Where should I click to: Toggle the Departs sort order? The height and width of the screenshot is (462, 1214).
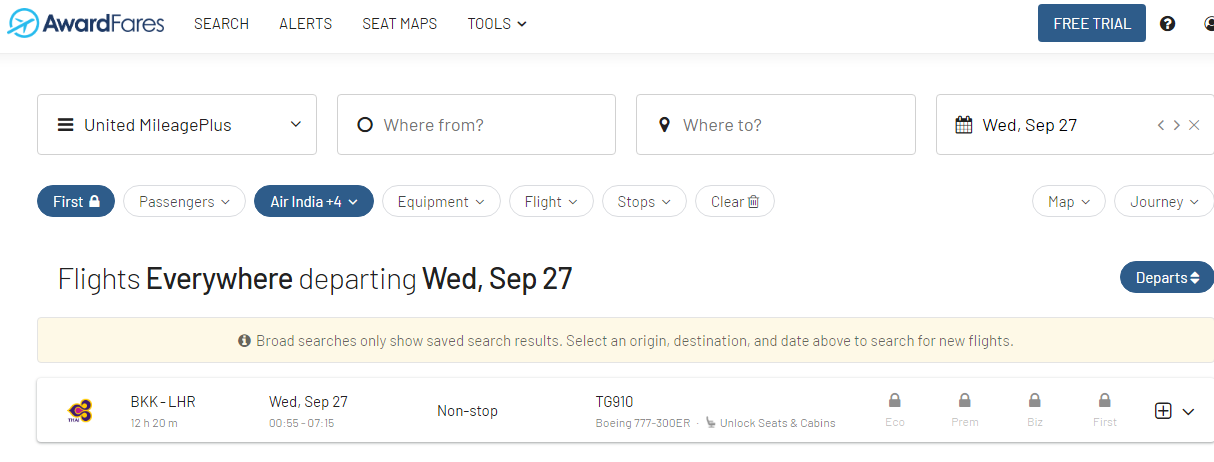1167,278
